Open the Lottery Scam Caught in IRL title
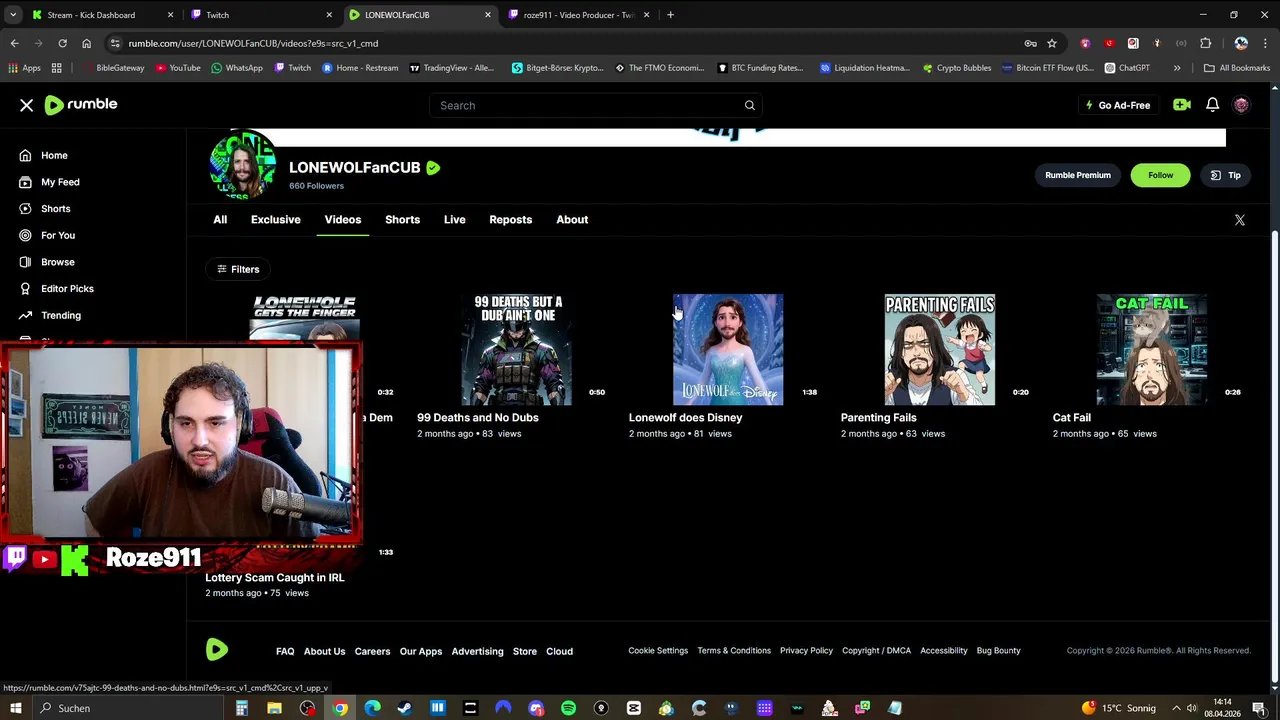This screenshot has width=1280, height=720. coord(275,577)
